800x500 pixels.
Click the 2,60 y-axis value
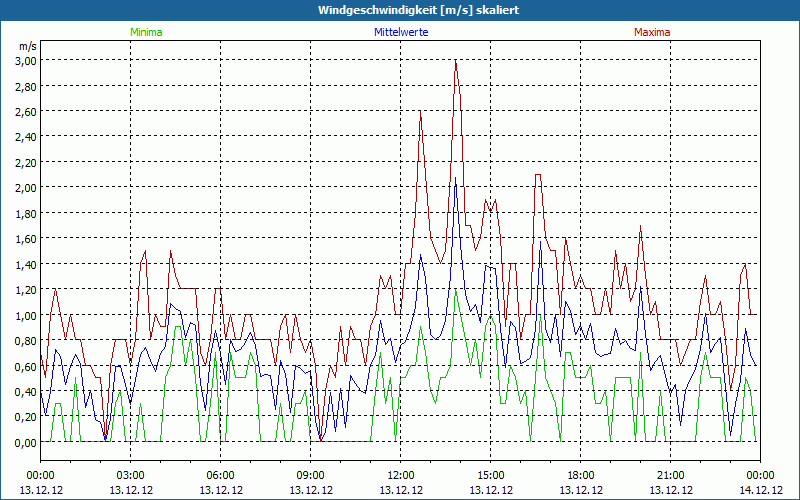coord(27,111)
